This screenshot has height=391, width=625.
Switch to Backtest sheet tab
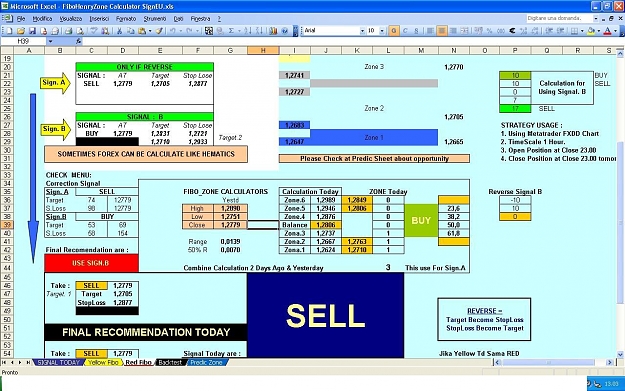pos(170,362)
